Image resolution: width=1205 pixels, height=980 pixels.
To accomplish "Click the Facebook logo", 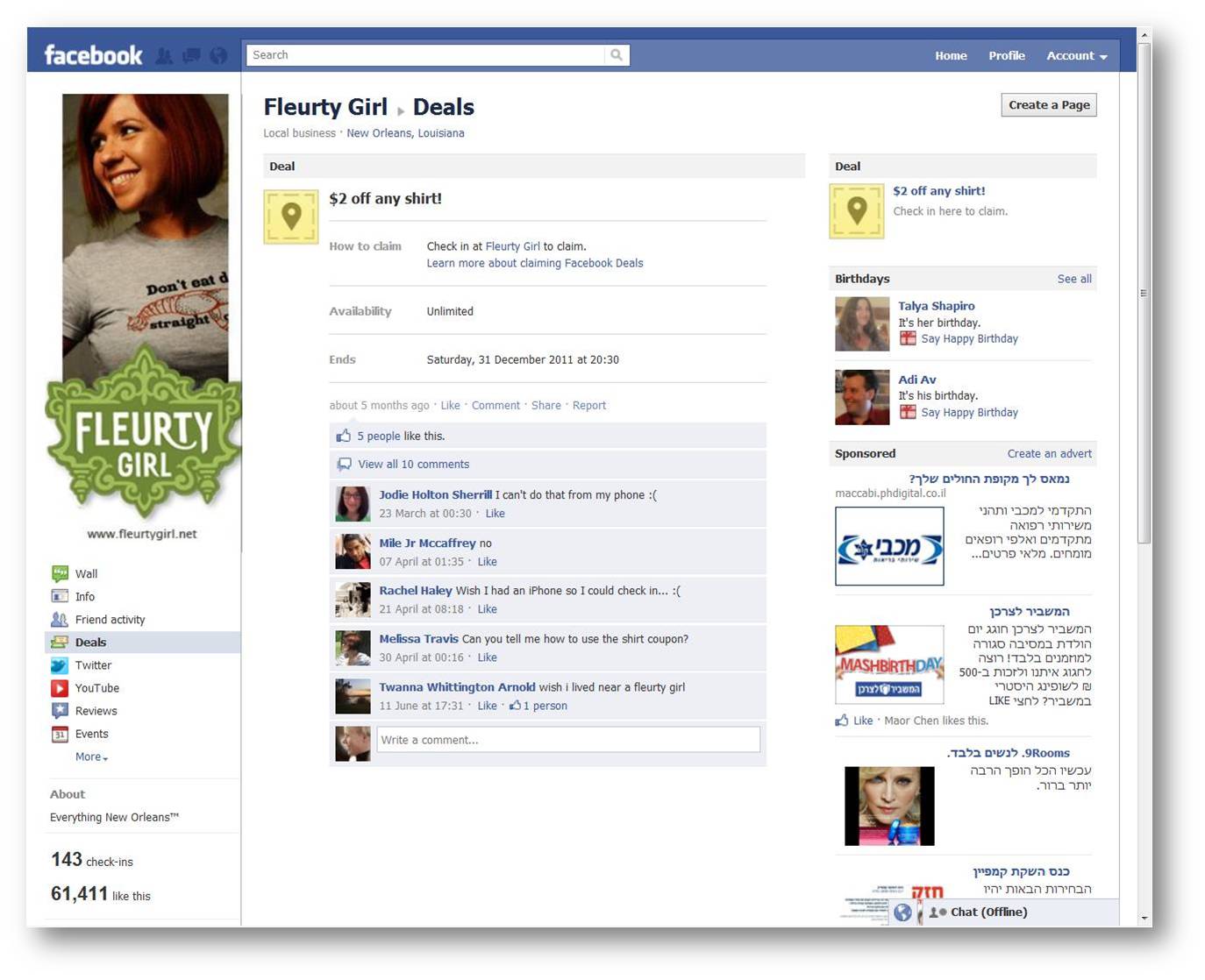I will pyautogui.click(x=93, y=56).
